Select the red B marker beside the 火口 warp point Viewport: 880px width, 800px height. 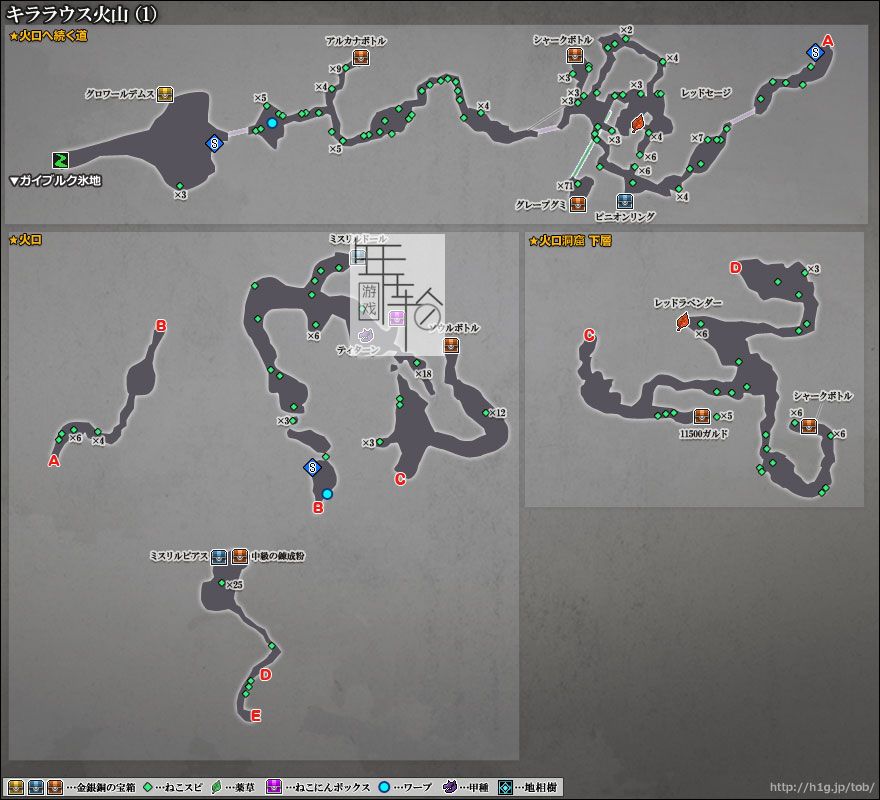[x=318, y=508]
